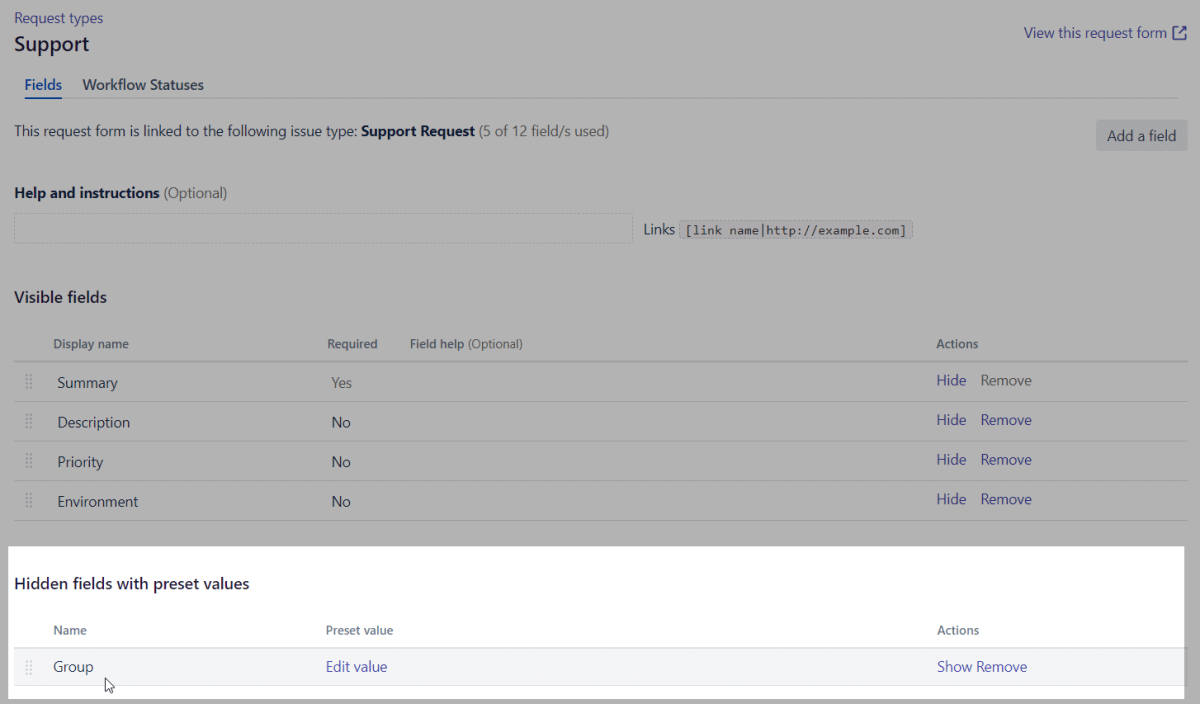The height and width of the screenshot is (704, 1200).
Task: Remove the Summary field
Action: [x=1006, y=380]
